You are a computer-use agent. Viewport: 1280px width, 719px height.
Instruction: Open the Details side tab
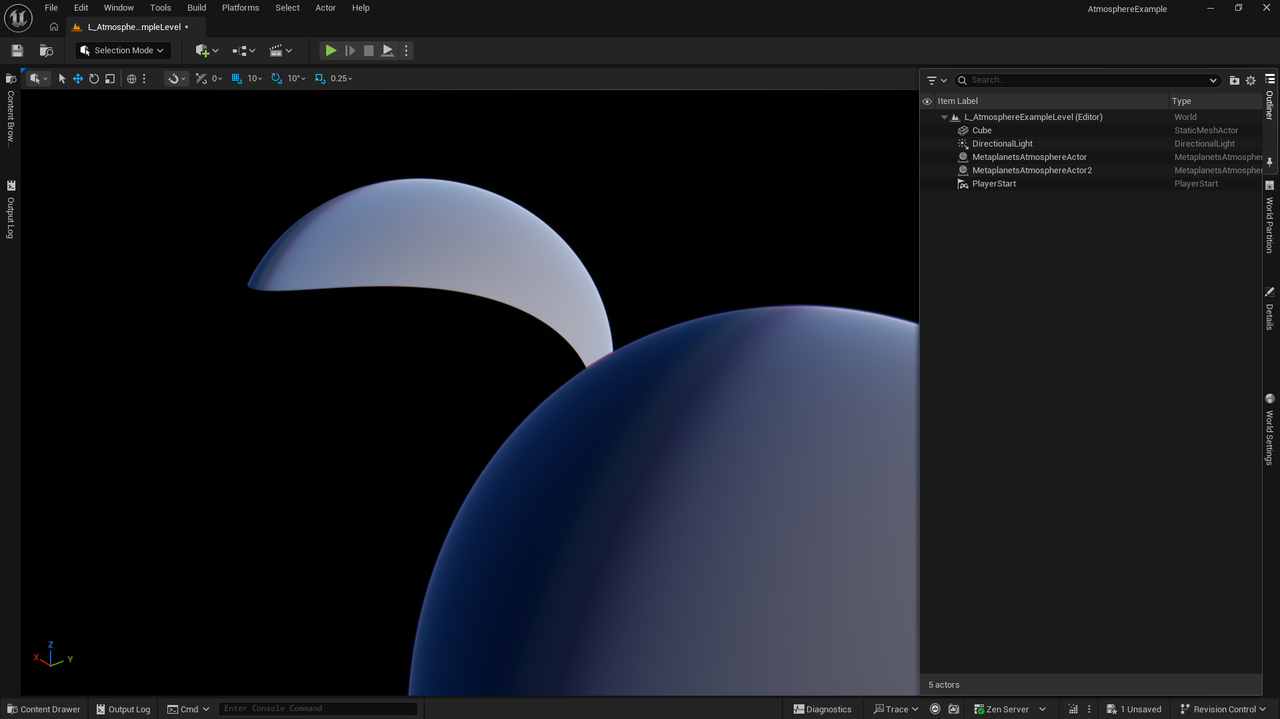1270,310
